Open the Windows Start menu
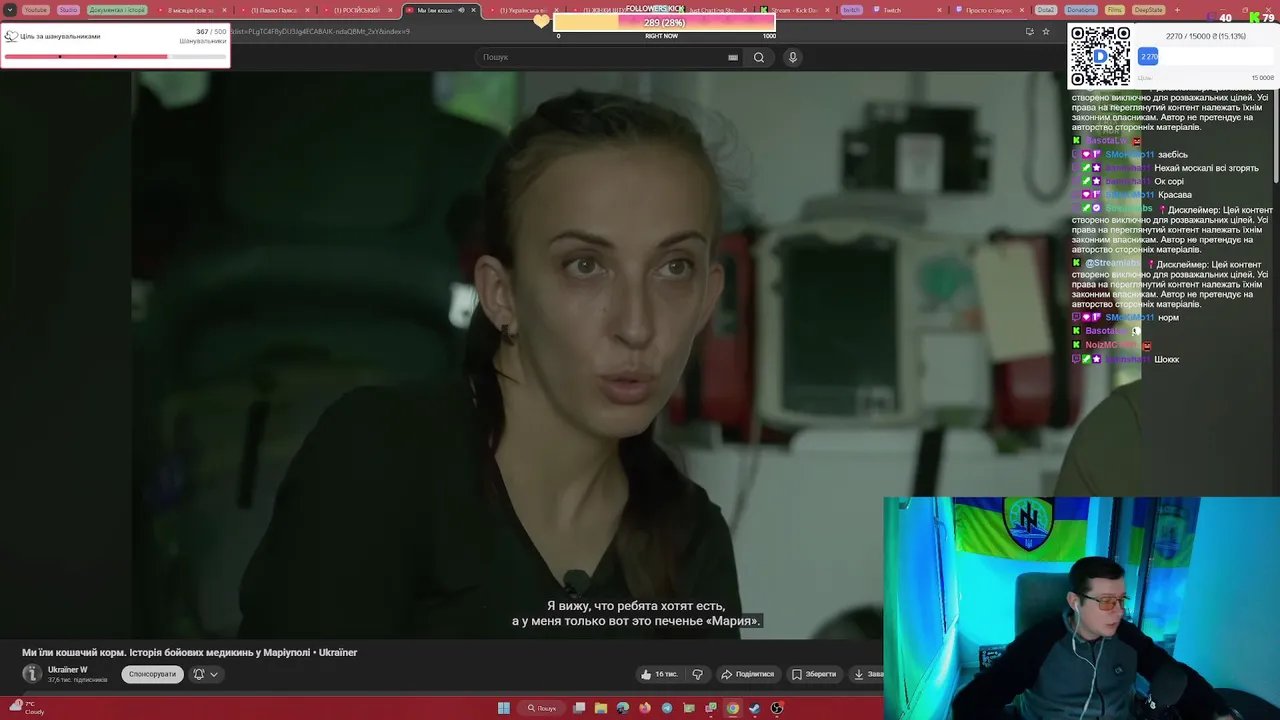The width and height of the screenshot is (1280, 720). (x=504, y=708)
